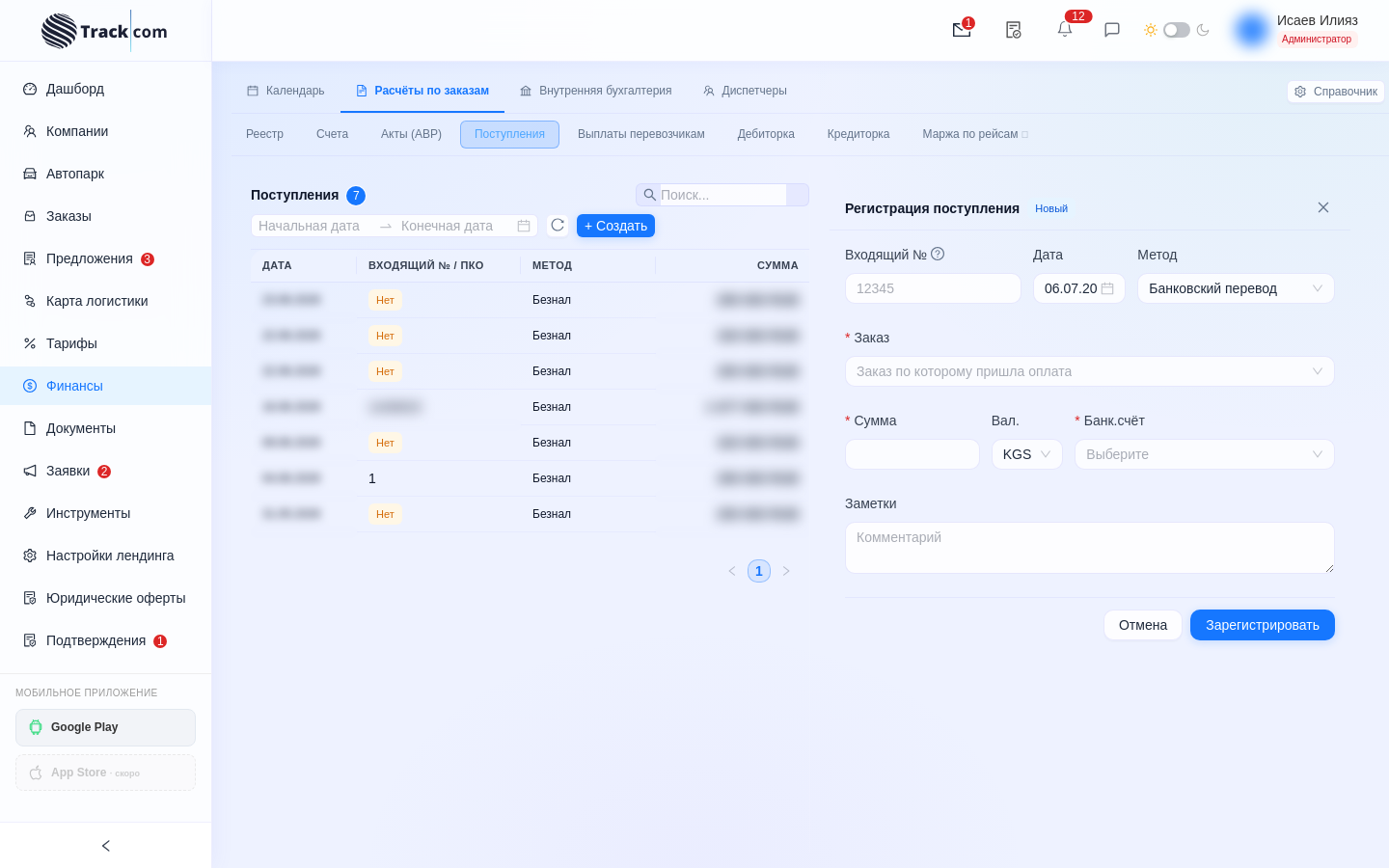Open Карта логистики in the sidebar

106,301
